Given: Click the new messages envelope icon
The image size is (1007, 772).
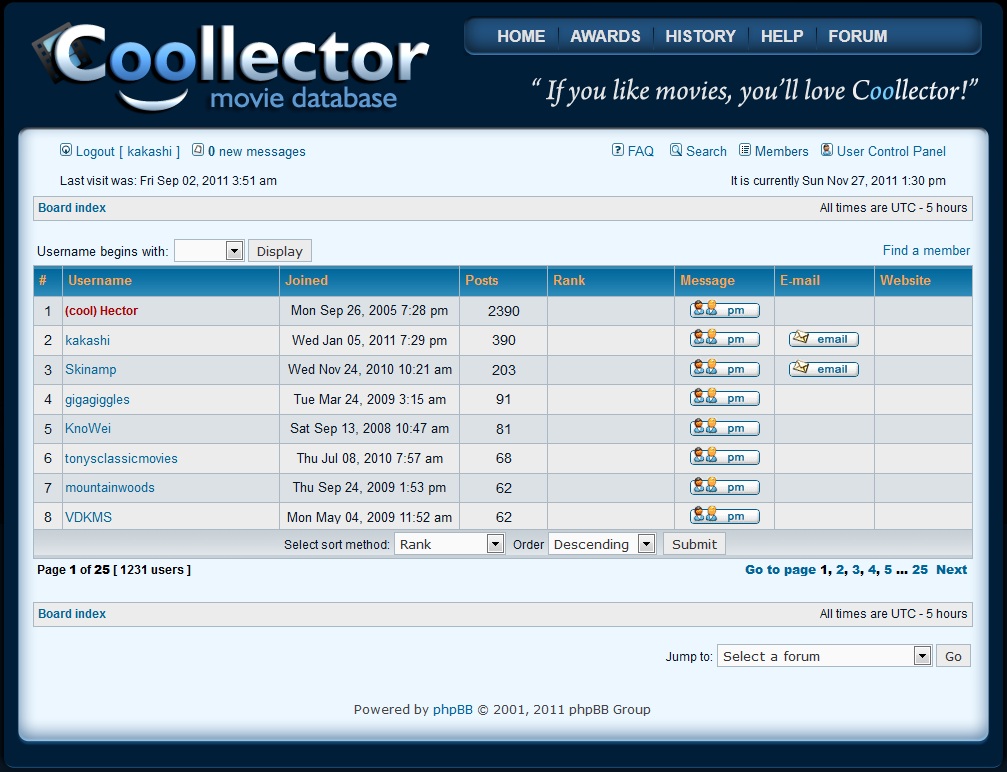Looking at the screenshot, I should click(x=198, y=150).
